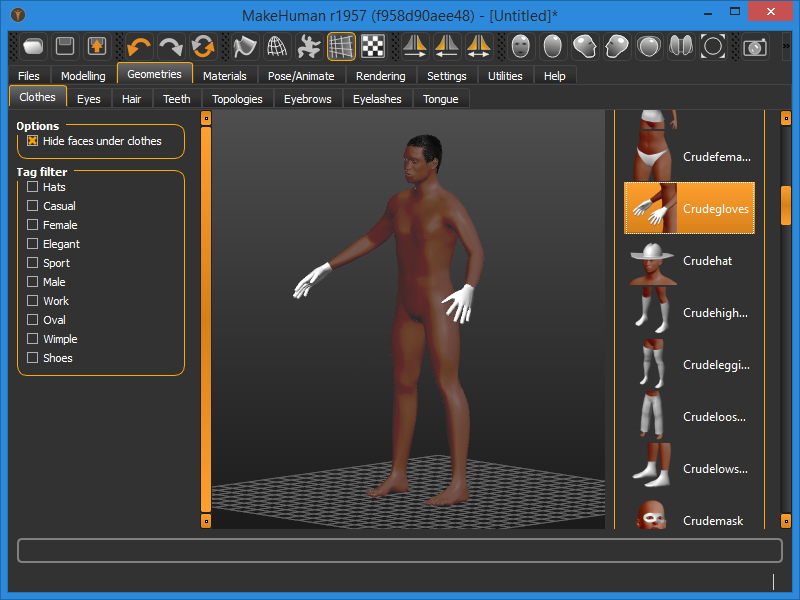The width and height of the screenshot is (800, 600).
Task: Click the Save (floppy disk) toolbar icon
Action: click(x=65, y=46)
